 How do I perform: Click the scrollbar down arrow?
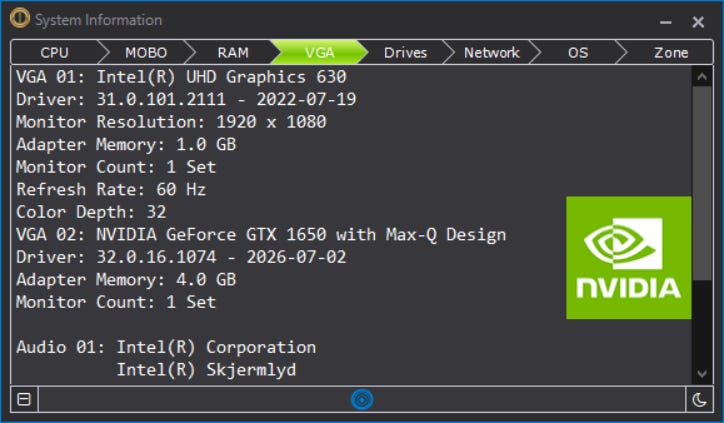pos(702,374)
